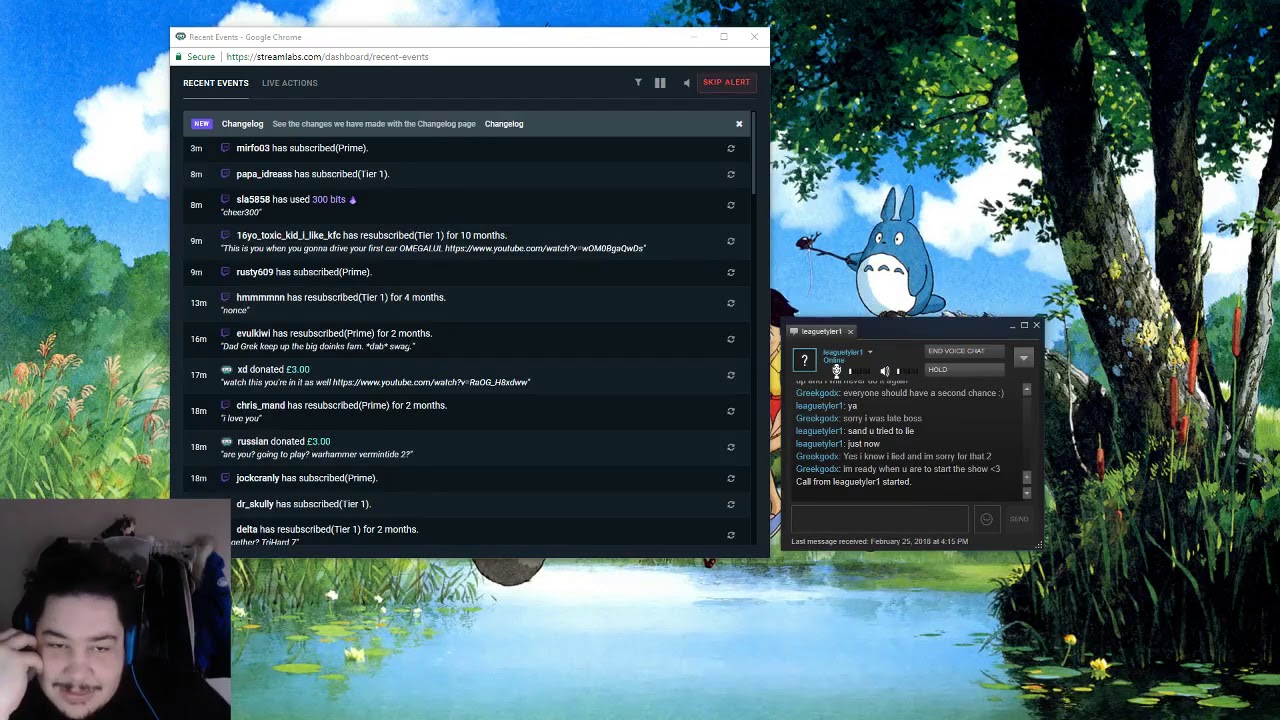Open the Steam chat options dropdown arrow
The image size is (1280, 720).
1023,357
